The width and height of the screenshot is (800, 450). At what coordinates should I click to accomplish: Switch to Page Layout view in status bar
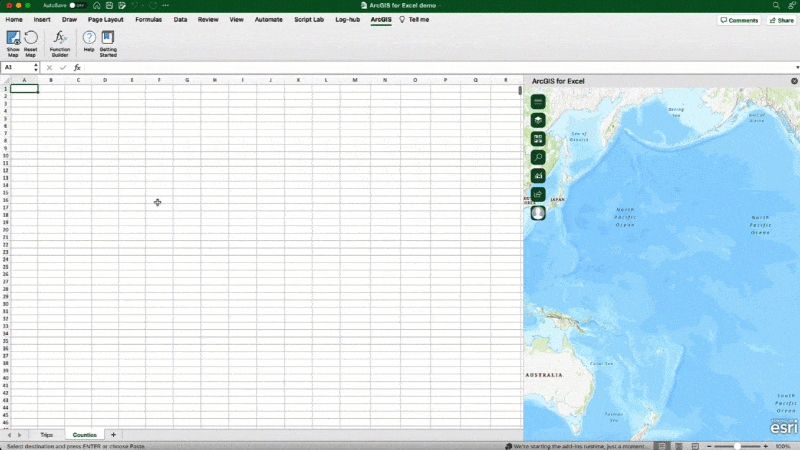(679, 446)
